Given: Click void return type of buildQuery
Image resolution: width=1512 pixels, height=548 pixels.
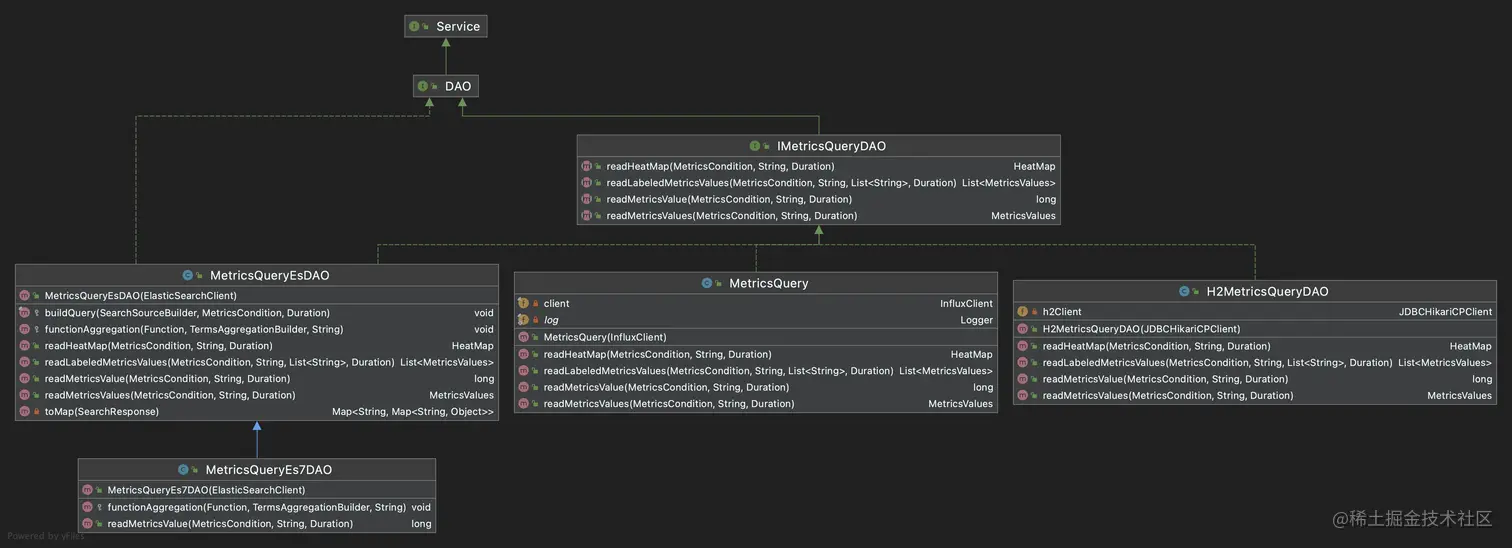Looking at the screenshot, I should 484,313.
